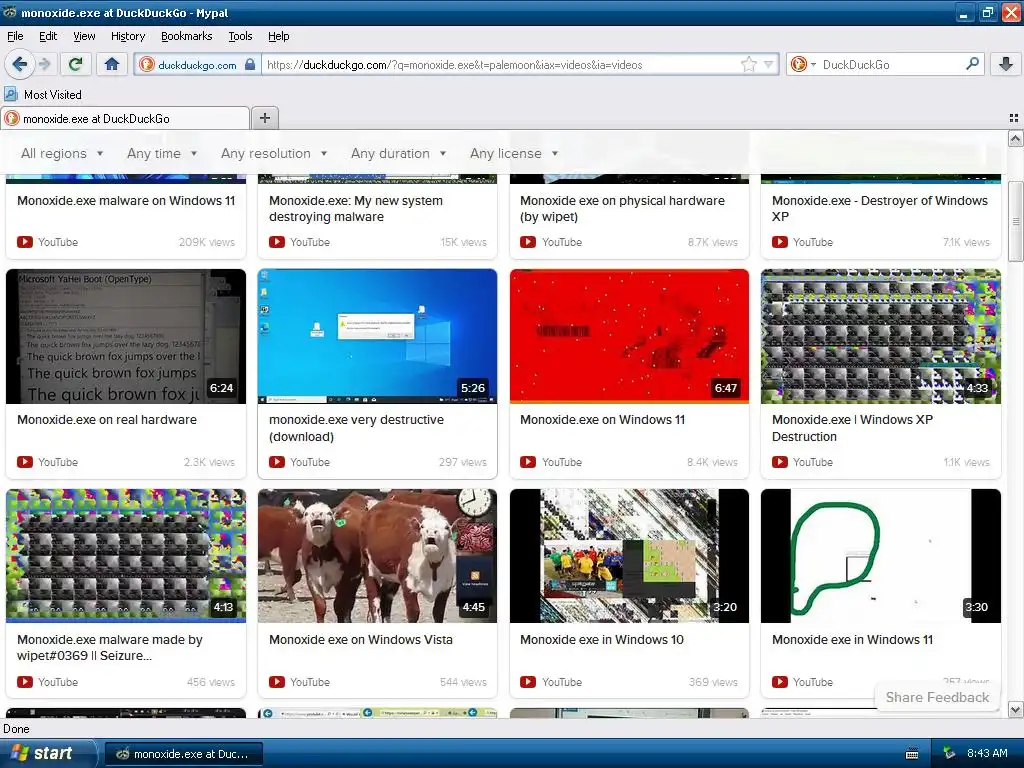The image size is (1024, 768).
Task: Expand the Any license filter
Action: coord(514,153)
